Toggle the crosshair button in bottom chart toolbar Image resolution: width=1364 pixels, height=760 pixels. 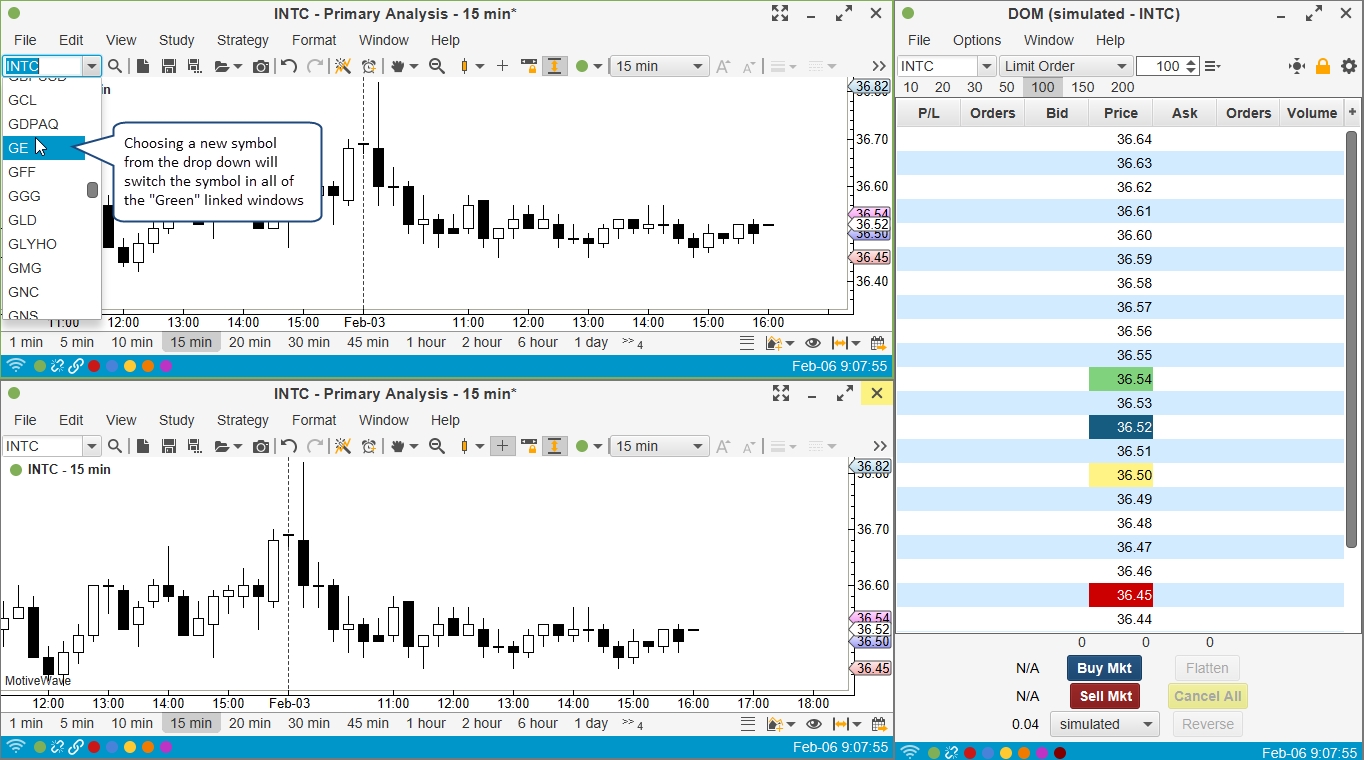click(502, 446)
